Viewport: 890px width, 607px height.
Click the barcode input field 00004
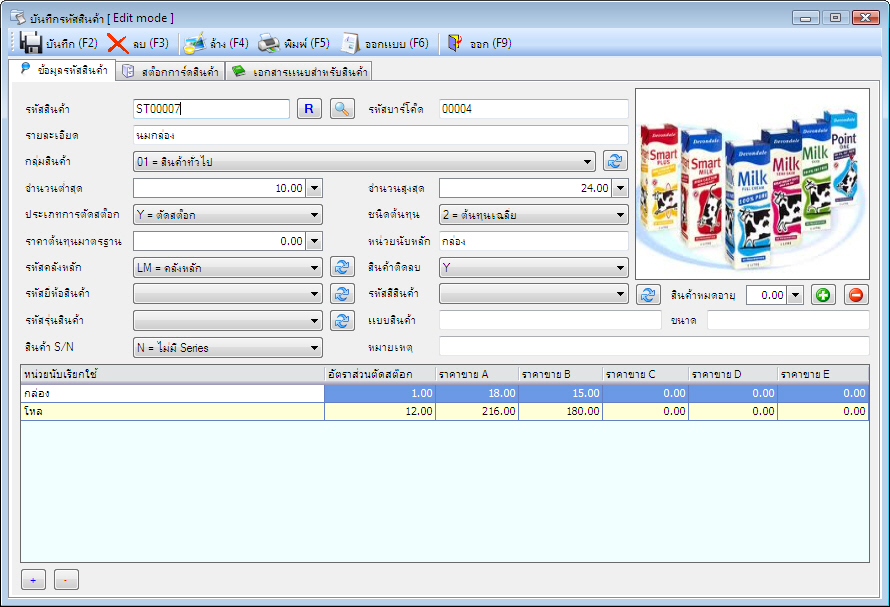[533, 108]
